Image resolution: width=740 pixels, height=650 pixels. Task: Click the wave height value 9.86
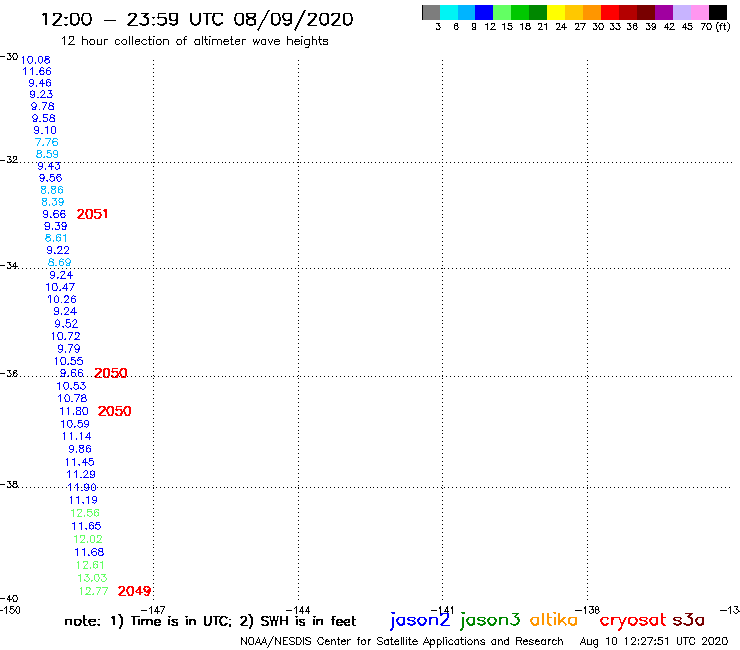pyautogui.click(x=80, y=449)
